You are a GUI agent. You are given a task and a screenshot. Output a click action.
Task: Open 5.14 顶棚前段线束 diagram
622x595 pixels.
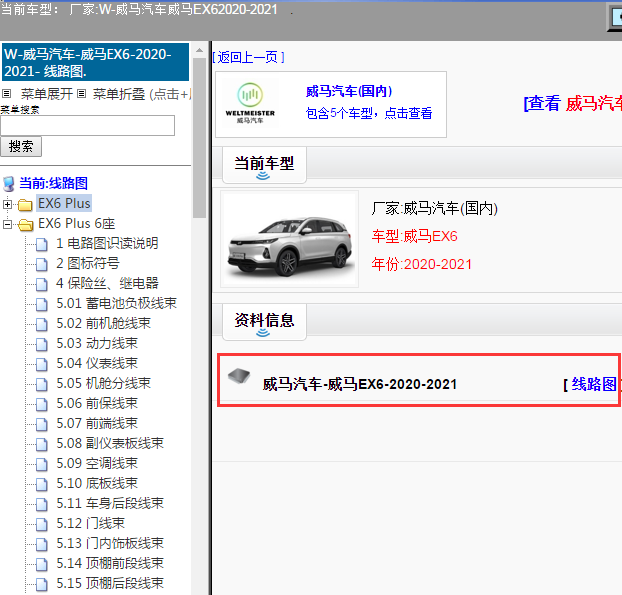[110, 563]
